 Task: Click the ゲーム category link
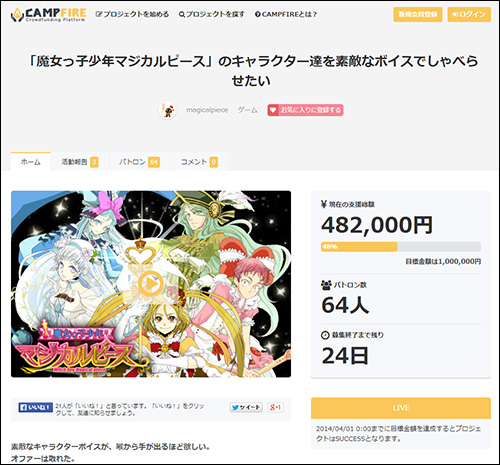(x=248, y=110)
